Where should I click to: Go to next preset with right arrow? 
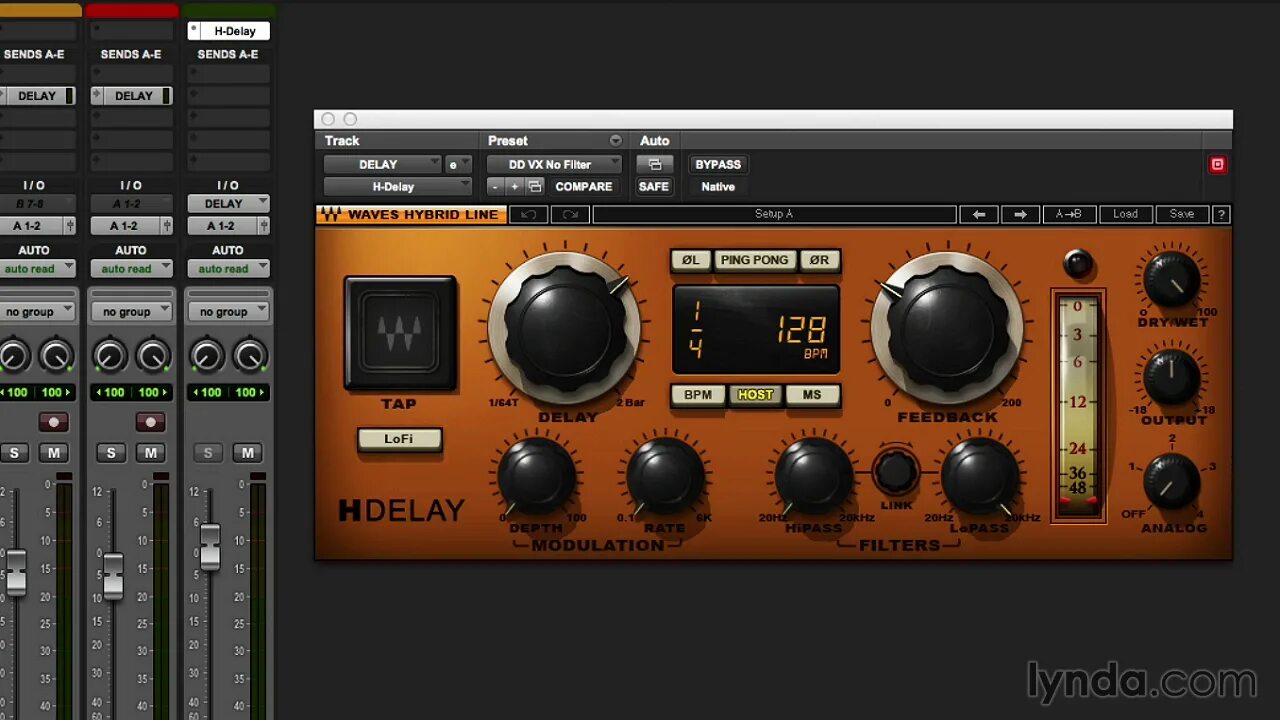1020,214
